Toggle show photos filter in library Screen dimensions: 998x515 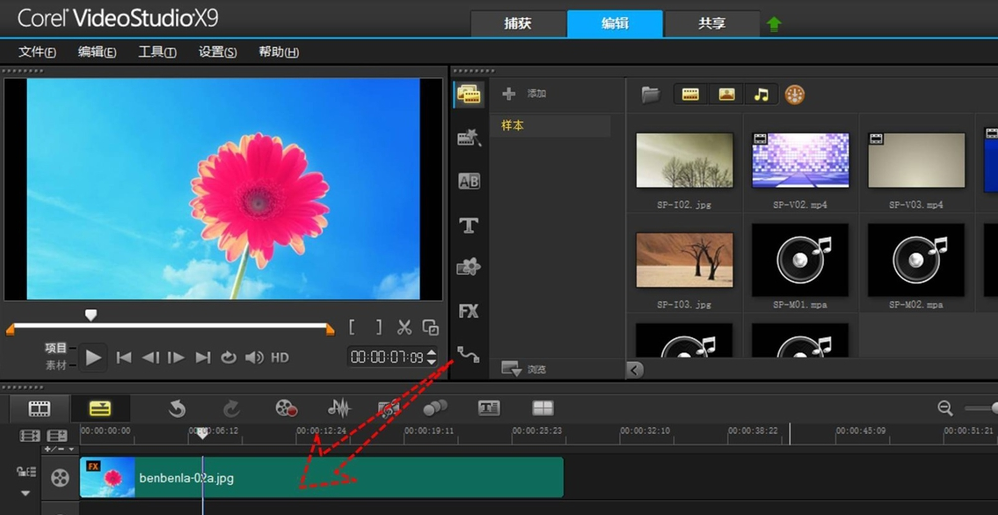point(726,95)
